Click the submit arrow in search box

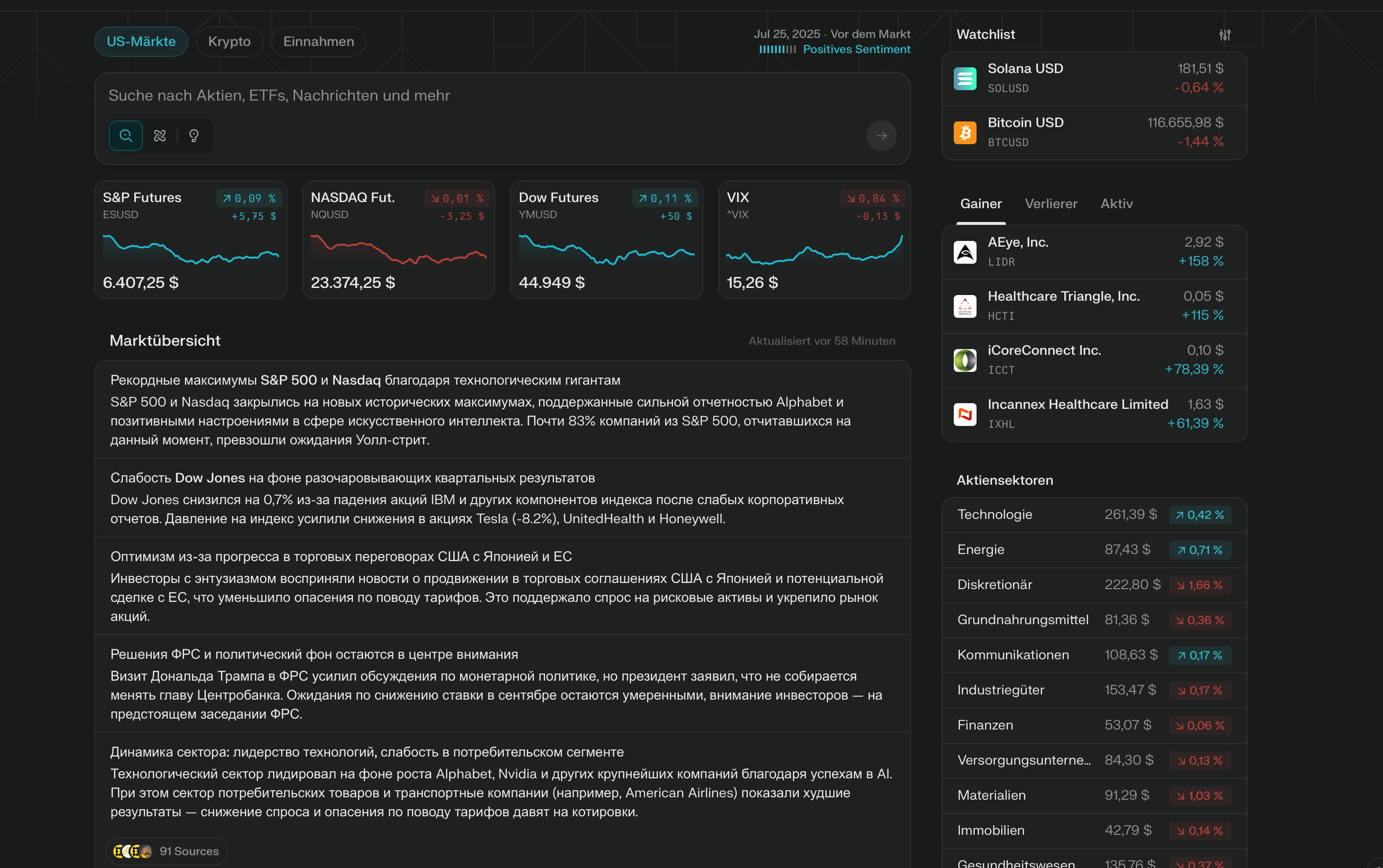pyautogui.click(x=881, y=136)
